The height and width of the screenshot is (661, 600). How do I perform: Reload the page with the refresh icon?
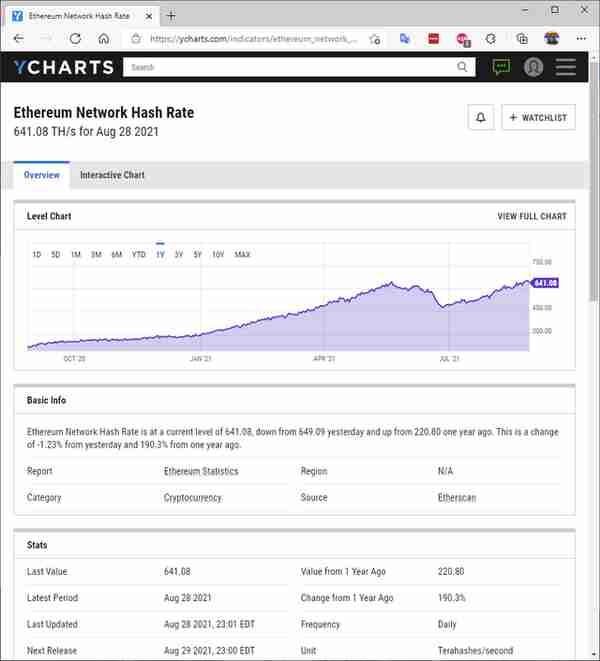[75, 39]
